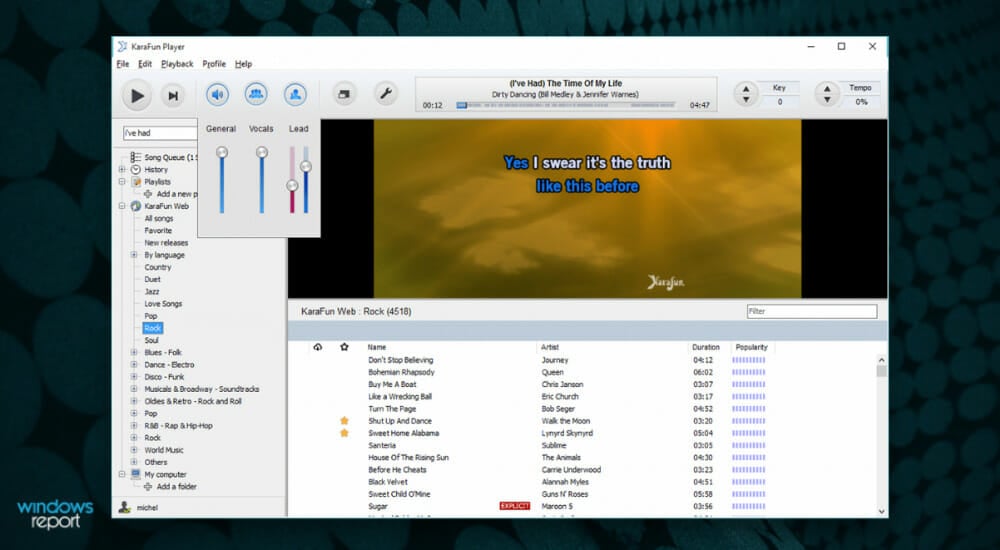Click the lead vocal person icon
This screenshot has width=1000, height=550.
295,94
